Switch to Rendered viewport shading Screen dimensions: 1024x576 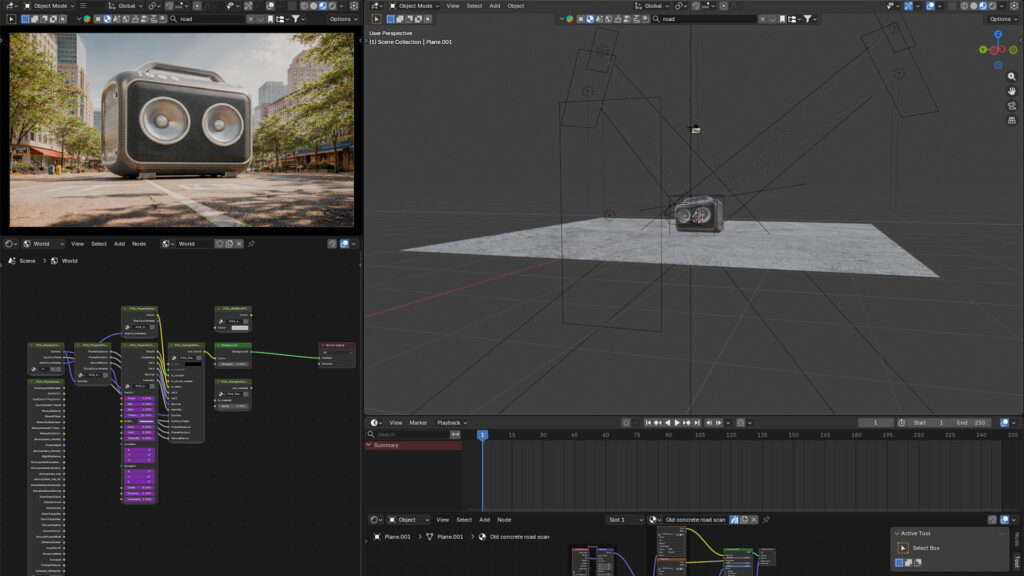992,6
